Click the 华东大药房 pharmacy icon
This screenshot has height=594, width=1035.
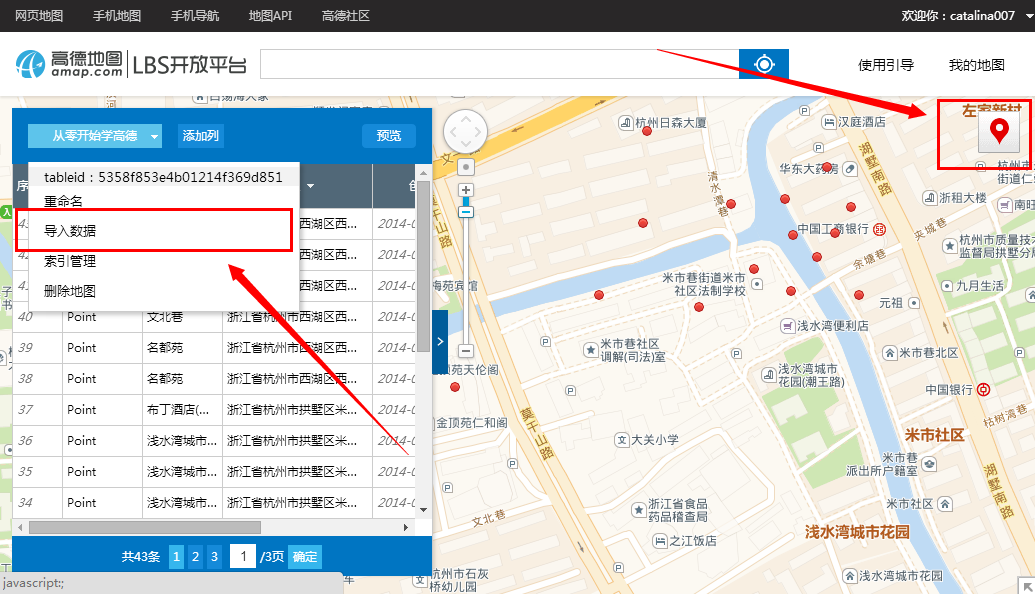[850, 169]
